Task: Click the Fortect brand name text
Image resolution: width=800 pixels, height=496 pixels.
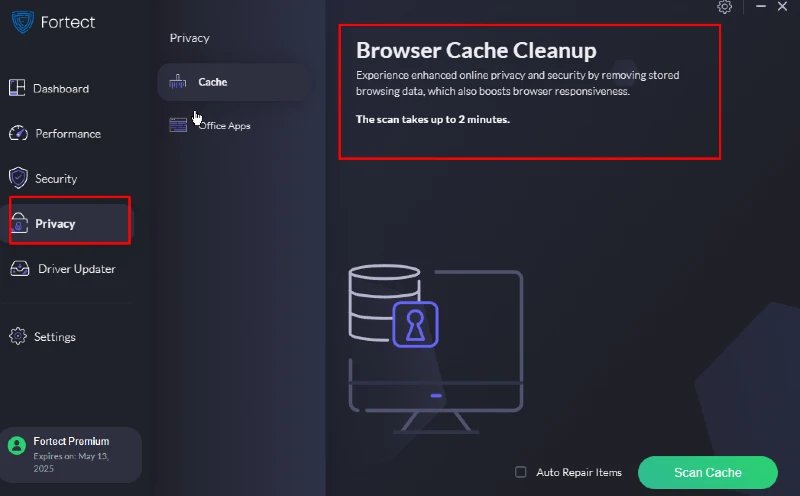Action: [x=68, y=22]
